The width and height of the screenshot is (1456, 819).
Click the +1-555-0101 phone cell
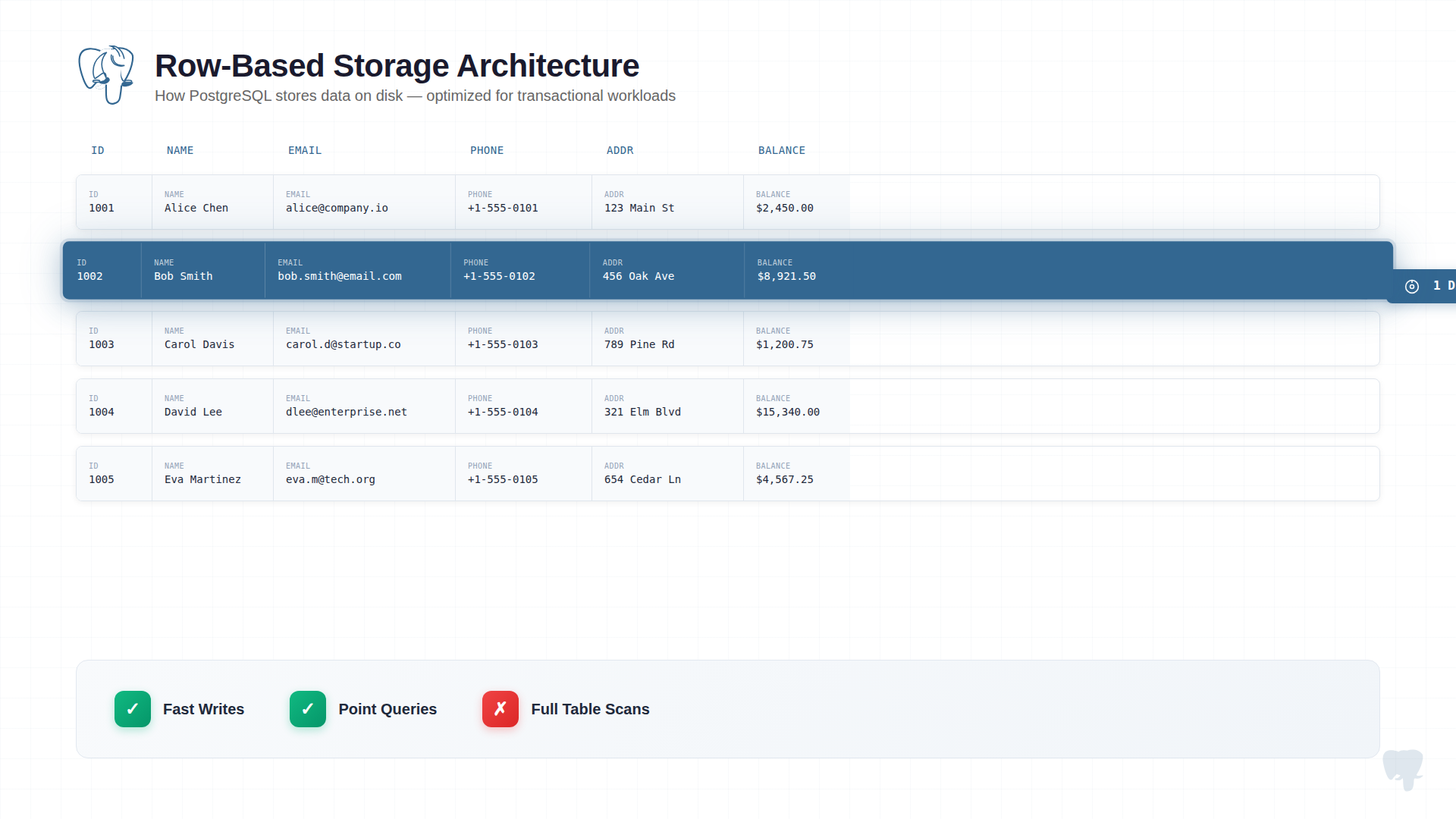503,208
